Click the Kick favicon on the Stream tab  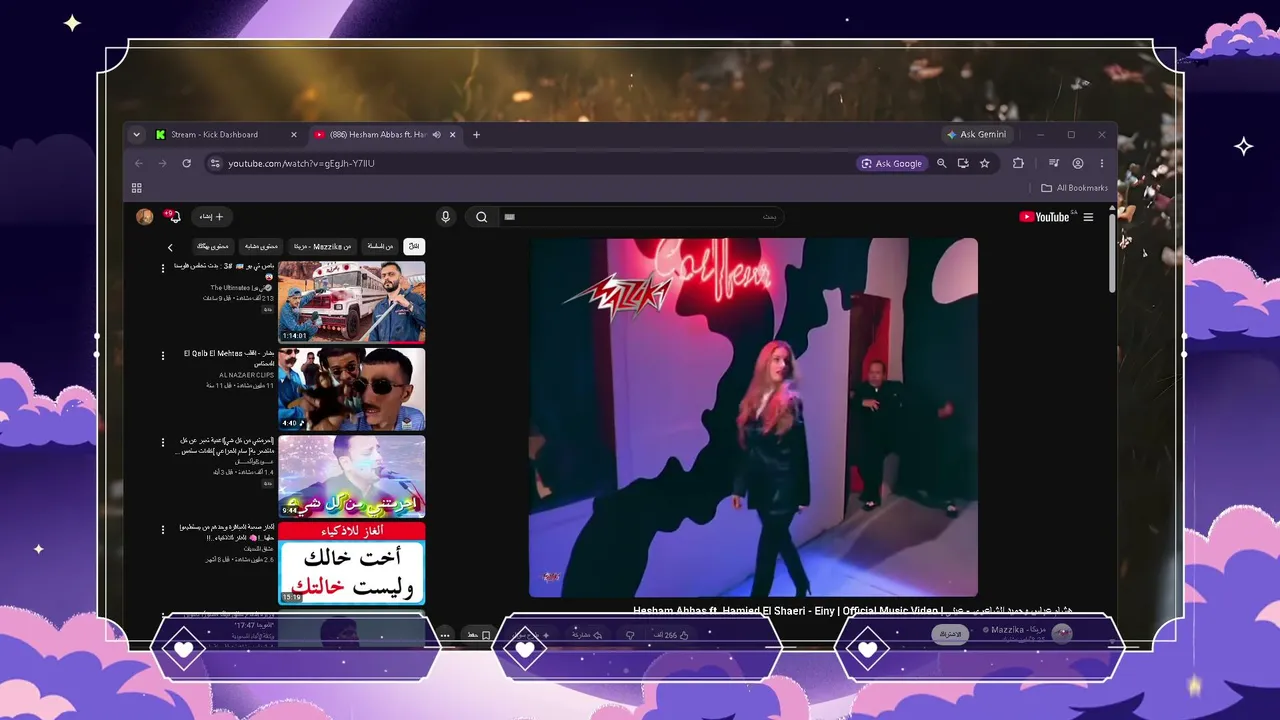tap(160, 135)
